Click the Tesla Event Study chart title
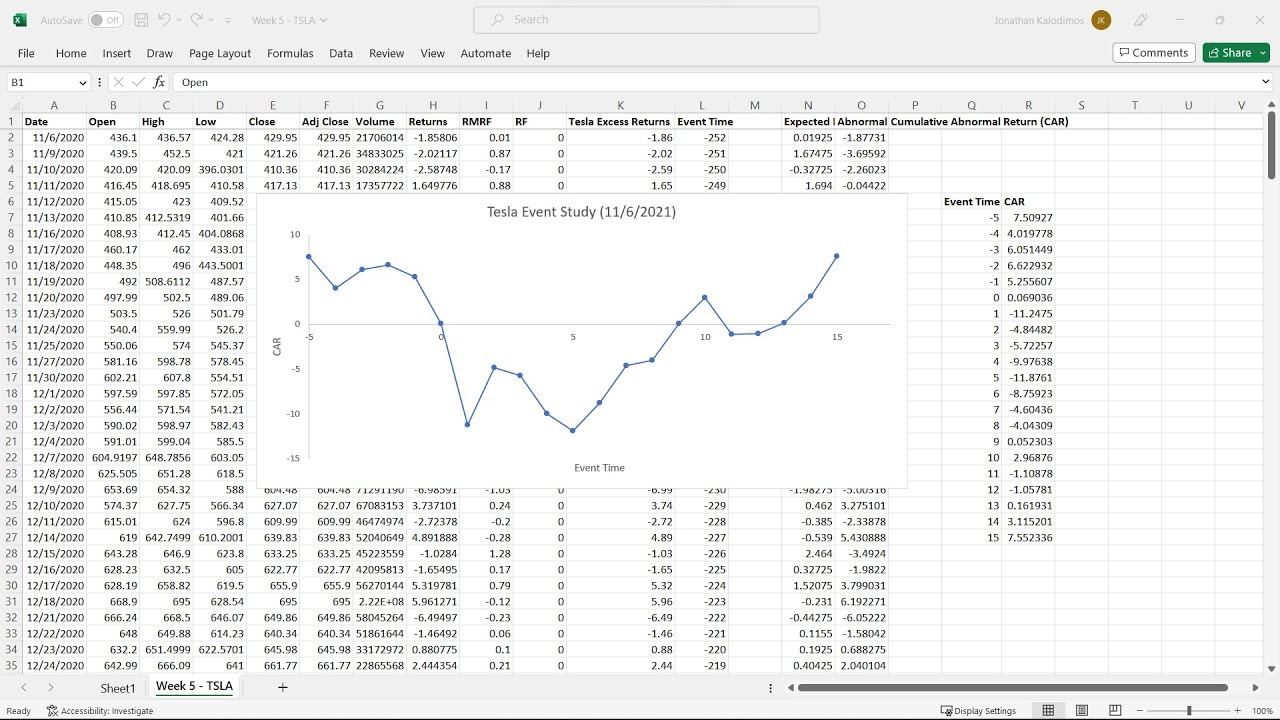 pyautogui.click(x=581, y=212)
